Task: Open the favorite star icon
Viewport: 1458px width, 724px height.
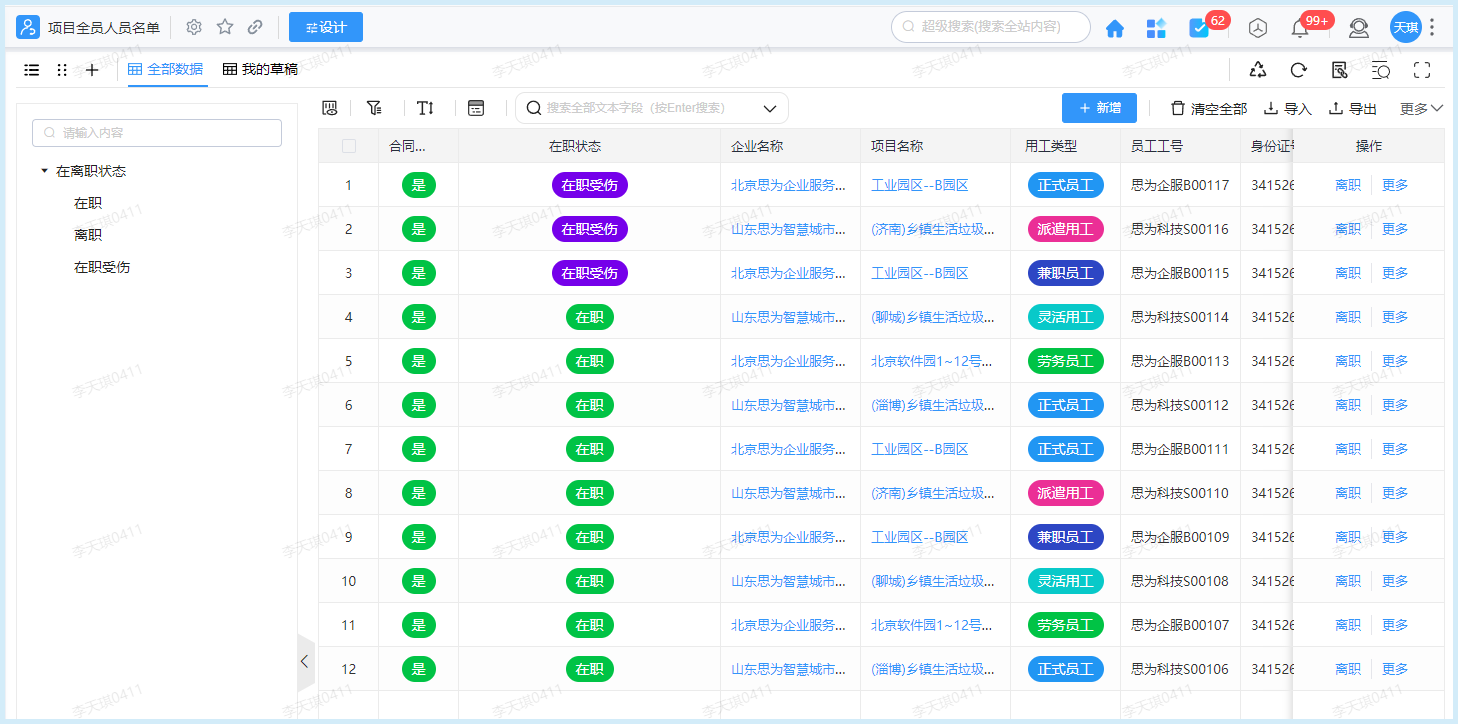Action: [x=224, y=27]
